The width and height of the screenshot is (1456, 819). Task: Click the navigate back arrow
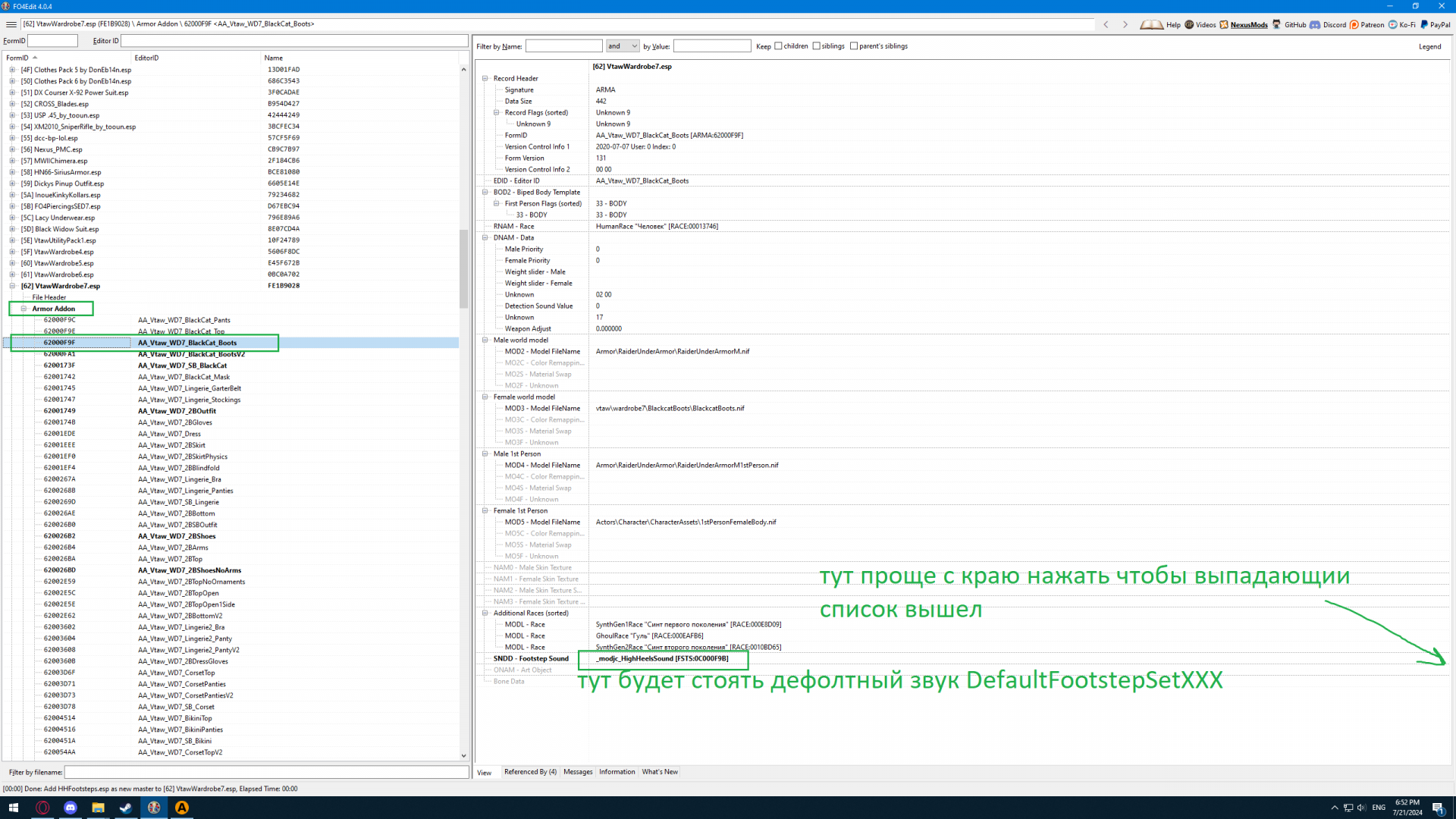point(1106,24)
